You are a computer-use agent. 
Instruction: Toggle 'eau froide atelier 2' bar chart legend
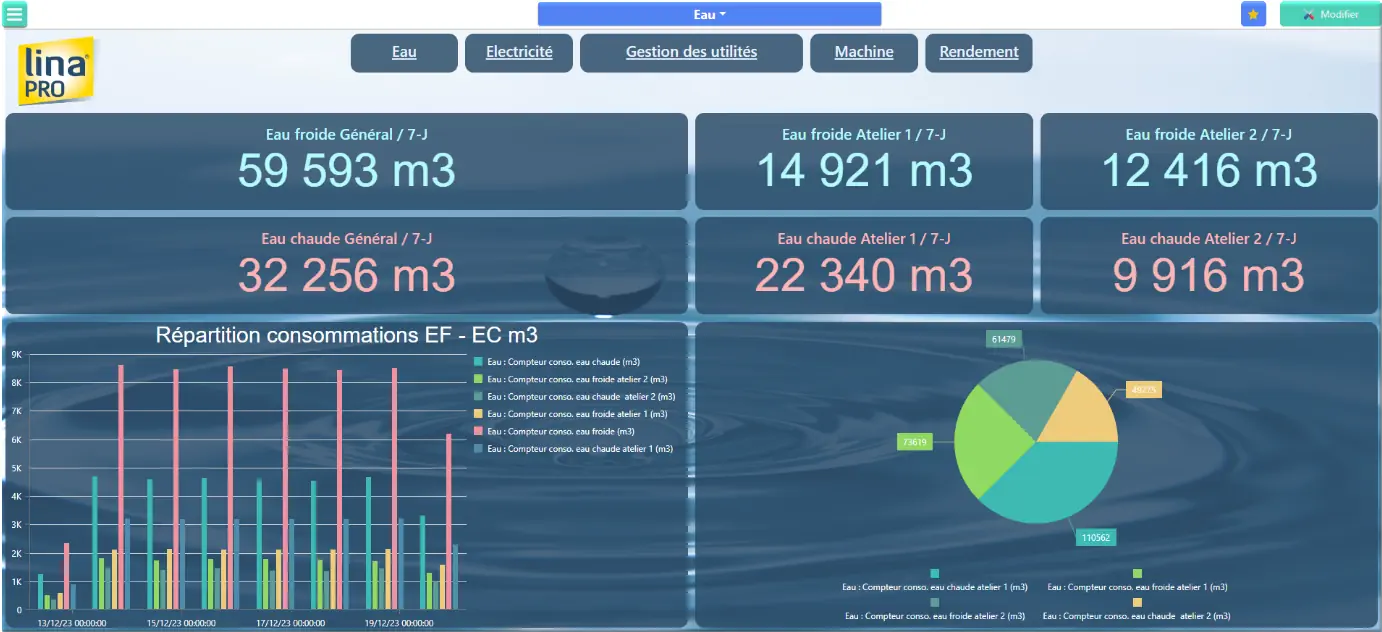click(570, 380)
